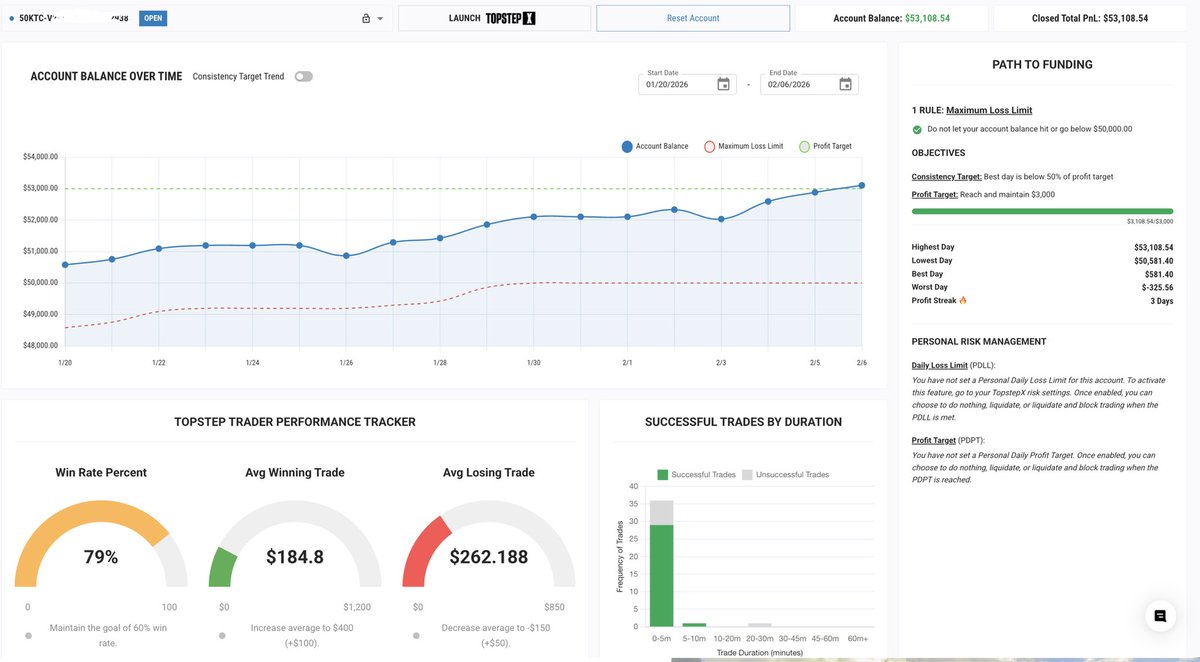Toggle Maximum Loss Limit legend series
The width and height of the screenshot is (1200, 662).
[743, 146]
